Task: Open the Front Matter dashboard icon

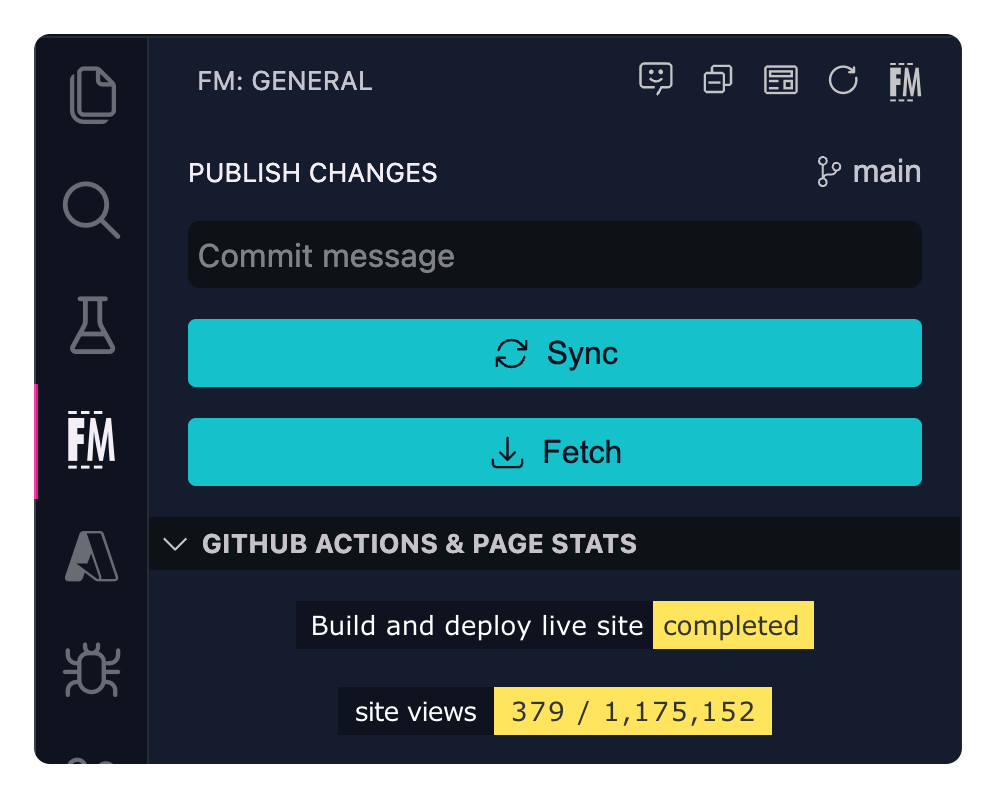Action: (780, 80)
